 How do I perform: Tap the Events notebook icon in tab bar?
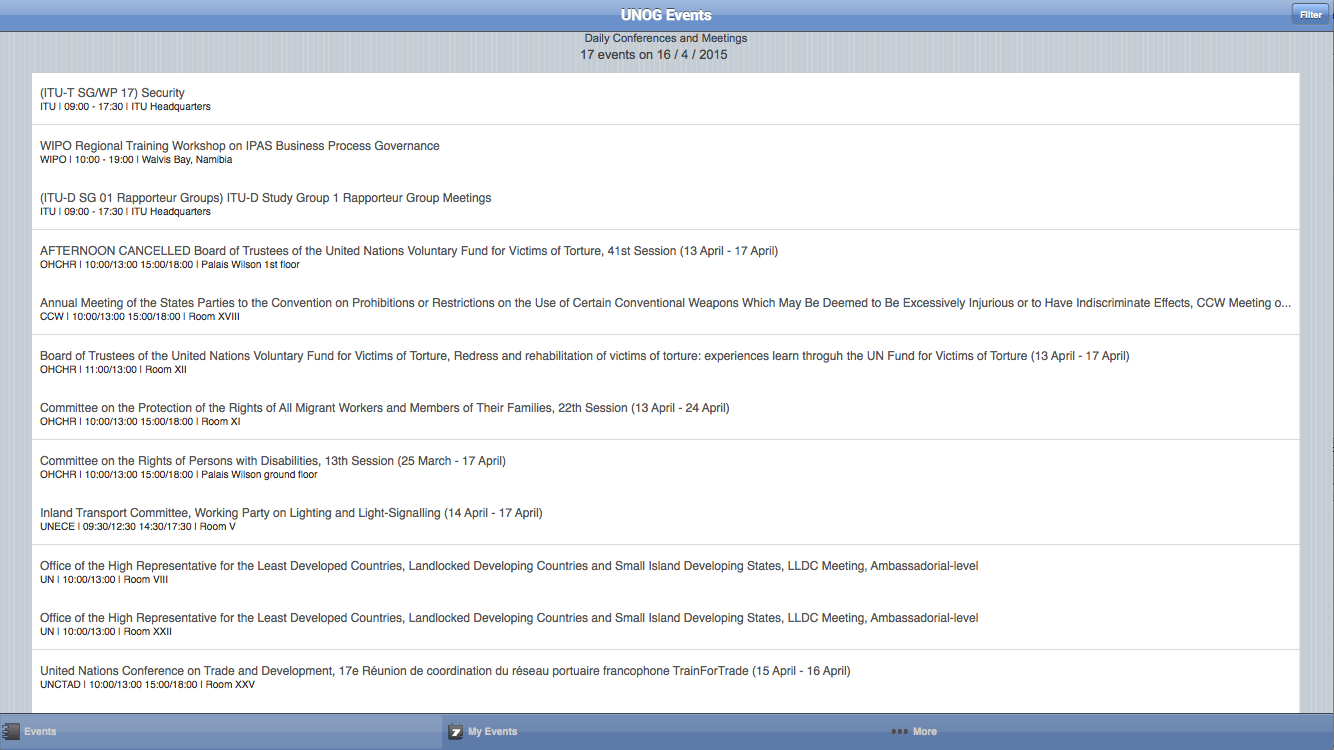click(10, 731)
